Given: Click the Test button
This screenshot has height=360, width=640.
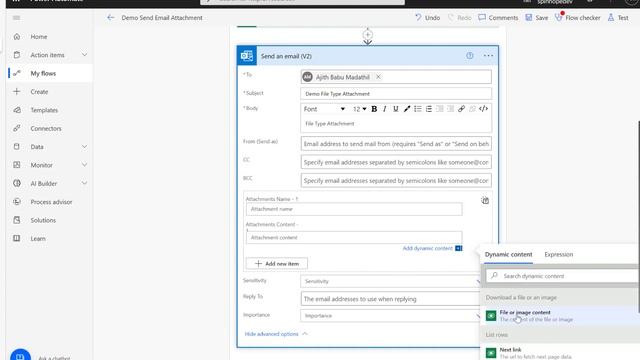Looking at the screenshot, I should [618, 18].
